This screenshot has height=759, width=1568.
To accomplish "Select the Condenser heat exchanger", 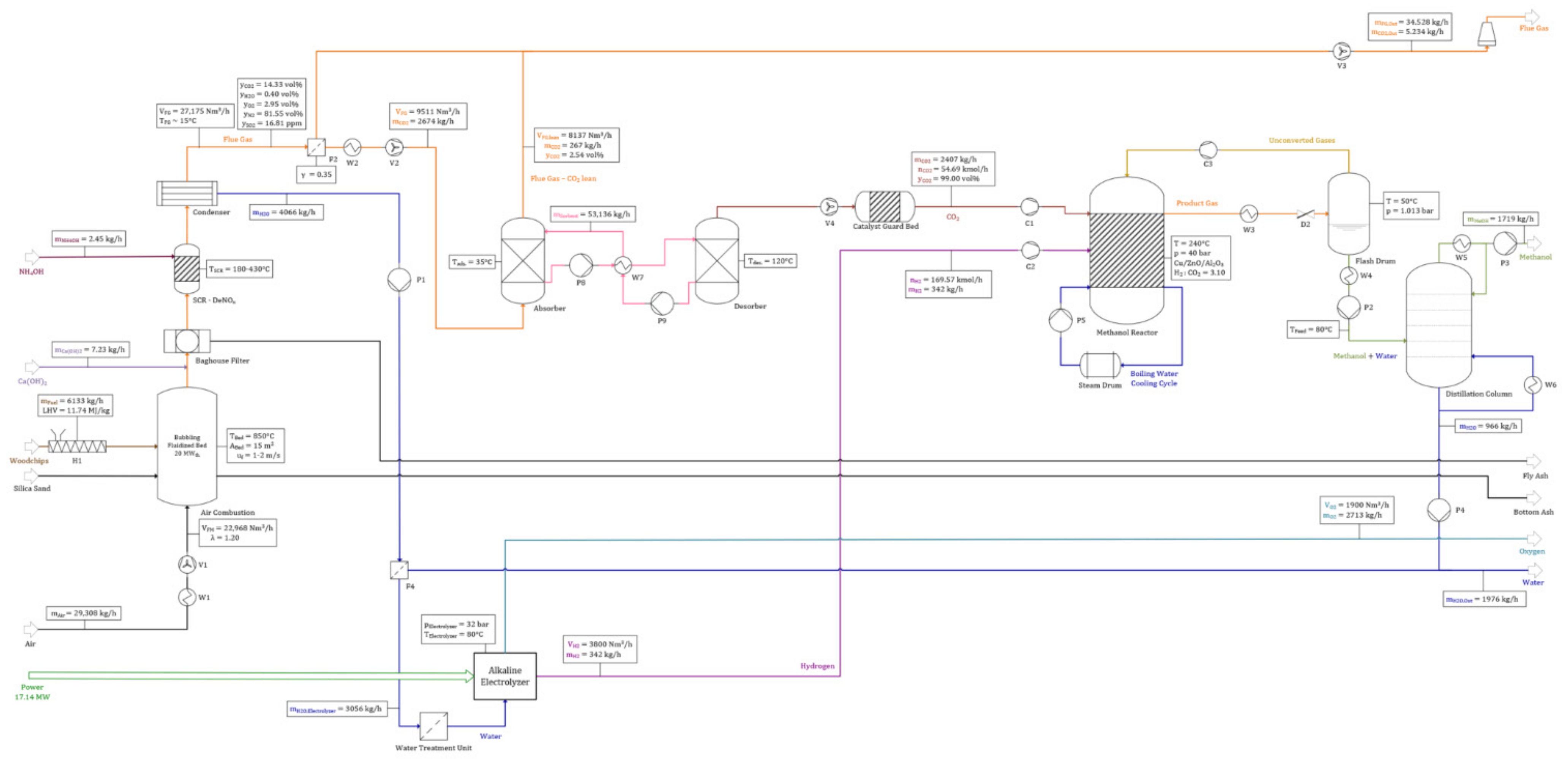I will point(187,194).
